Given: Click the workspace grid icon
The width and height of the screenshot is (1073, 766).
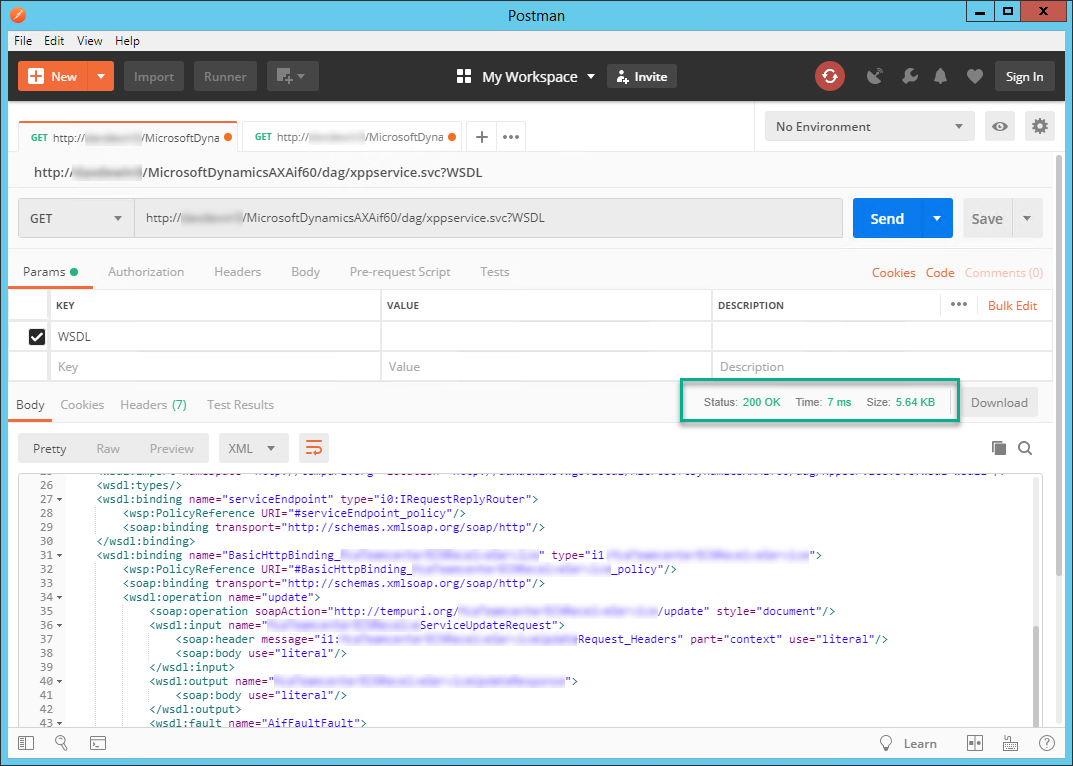Looking at the screenshot, I should [x=464, y=76].
